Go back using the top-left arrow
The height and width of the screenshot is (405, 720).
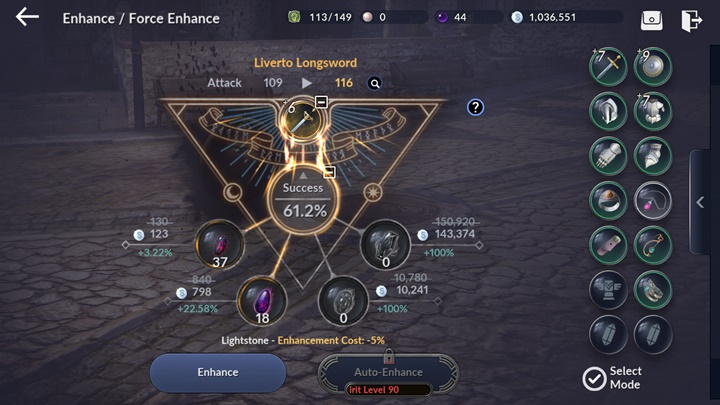(x=27, y=17)
